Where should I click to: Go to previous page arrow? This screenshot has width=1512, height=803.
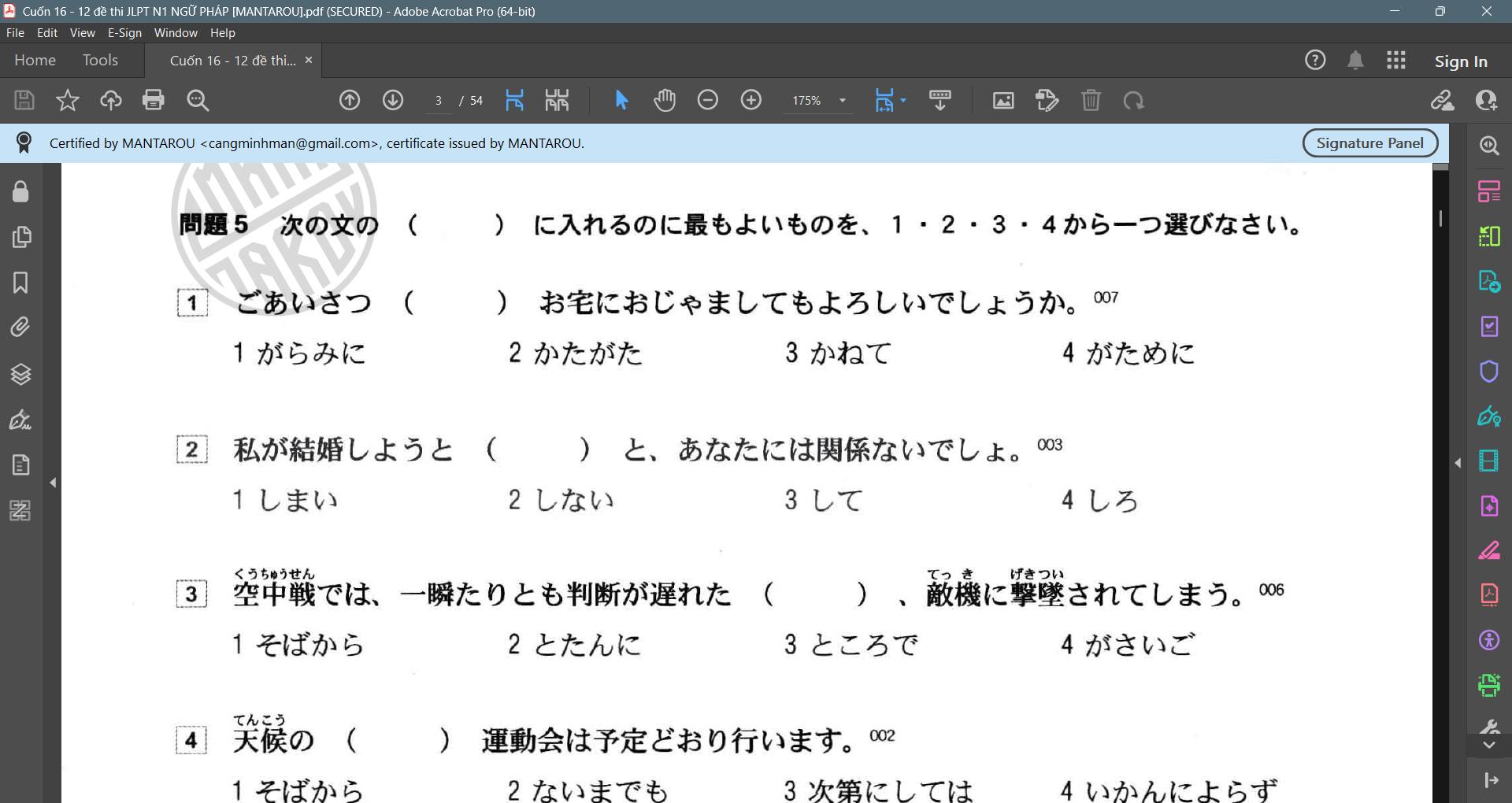[x=350, y=100]
